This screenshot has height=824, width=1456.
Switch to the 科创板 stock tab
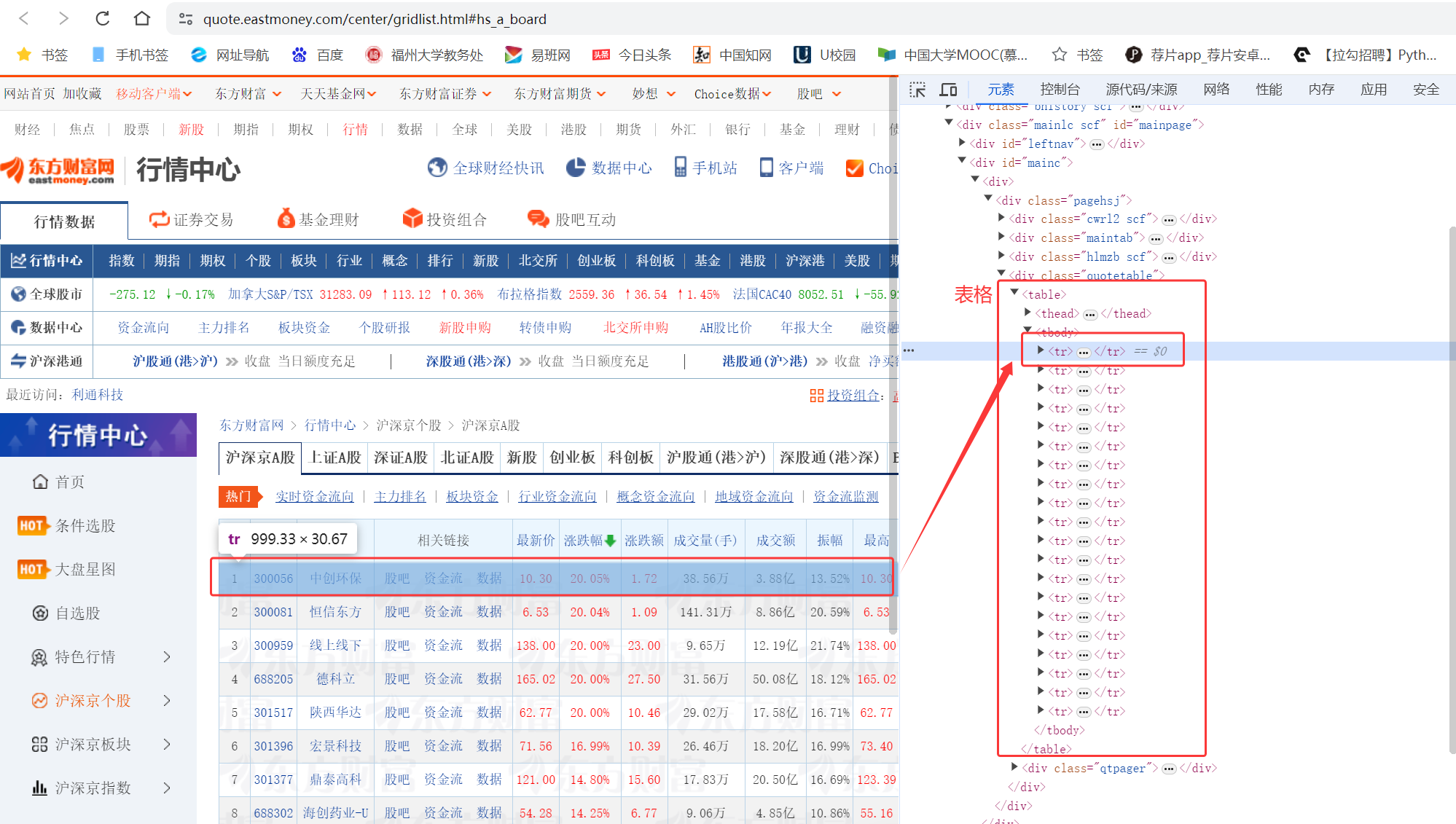click(630, 458)
